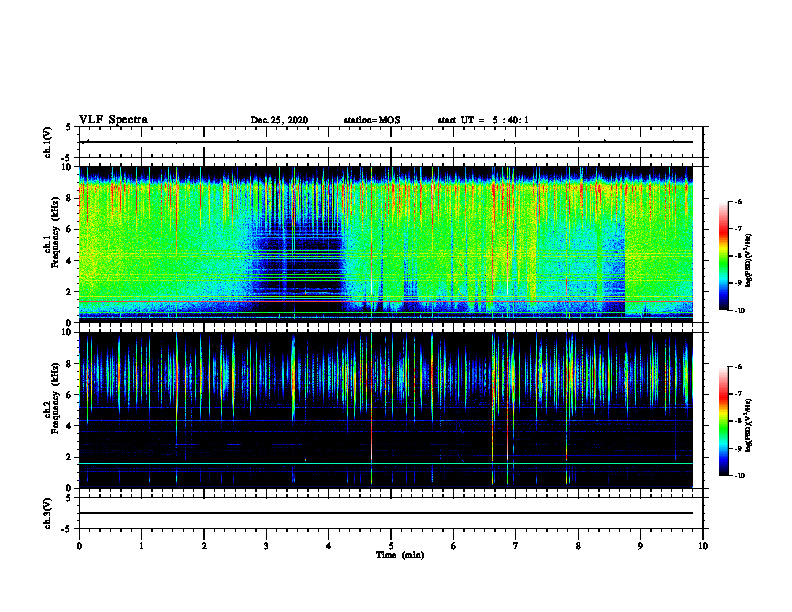
Task: Click time axis tick label "5"
Action: coord(391,546)
